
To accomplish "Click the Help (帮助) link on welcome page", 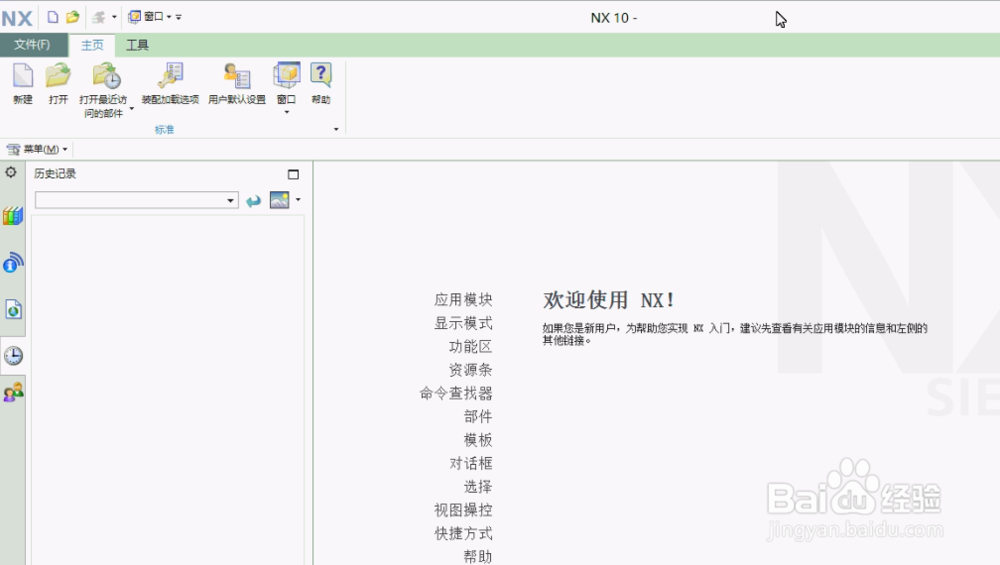I will (478, 557).
